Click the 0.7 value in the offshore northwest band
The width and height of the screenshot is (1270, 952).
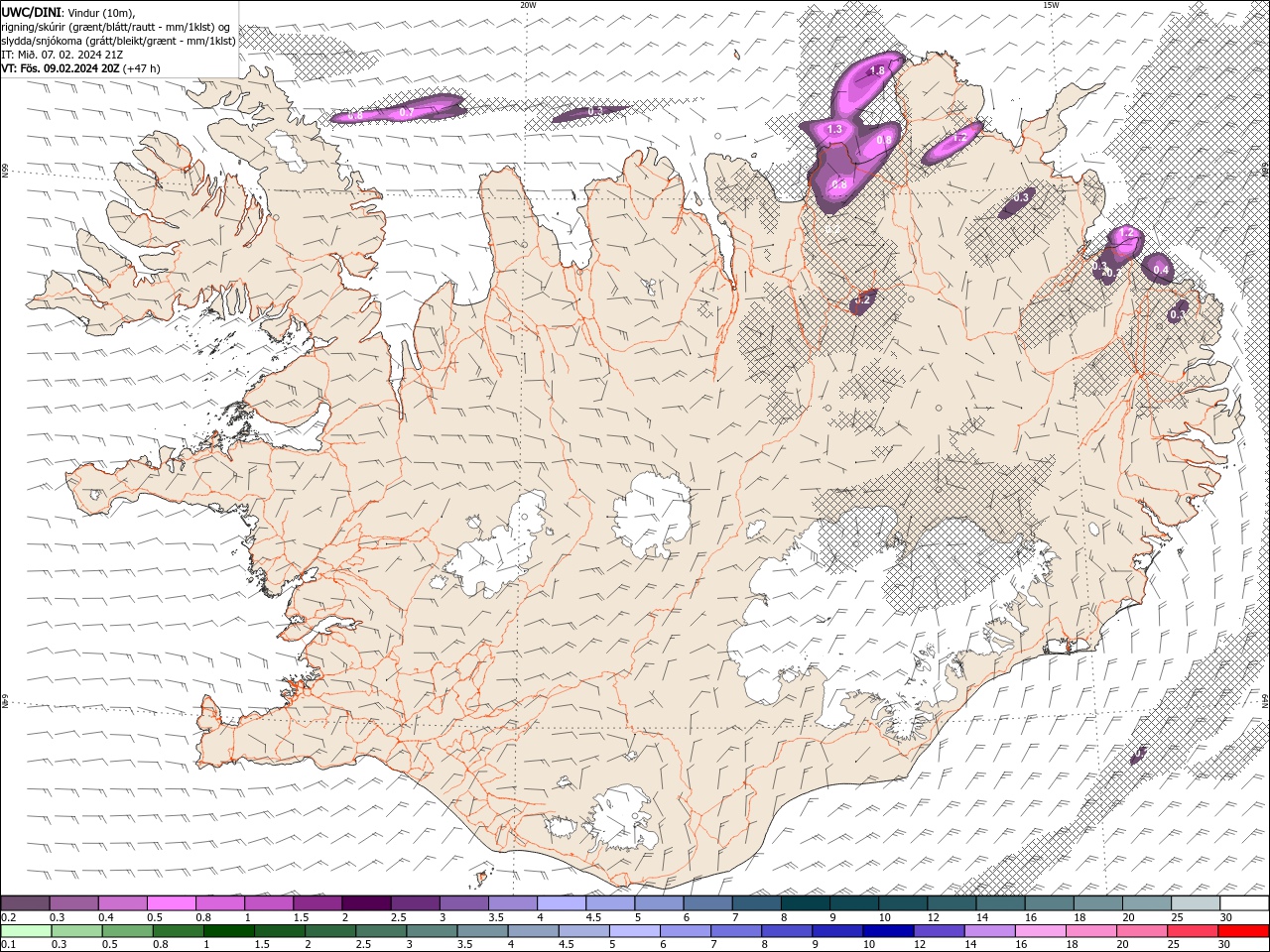[x=407, y=113]
